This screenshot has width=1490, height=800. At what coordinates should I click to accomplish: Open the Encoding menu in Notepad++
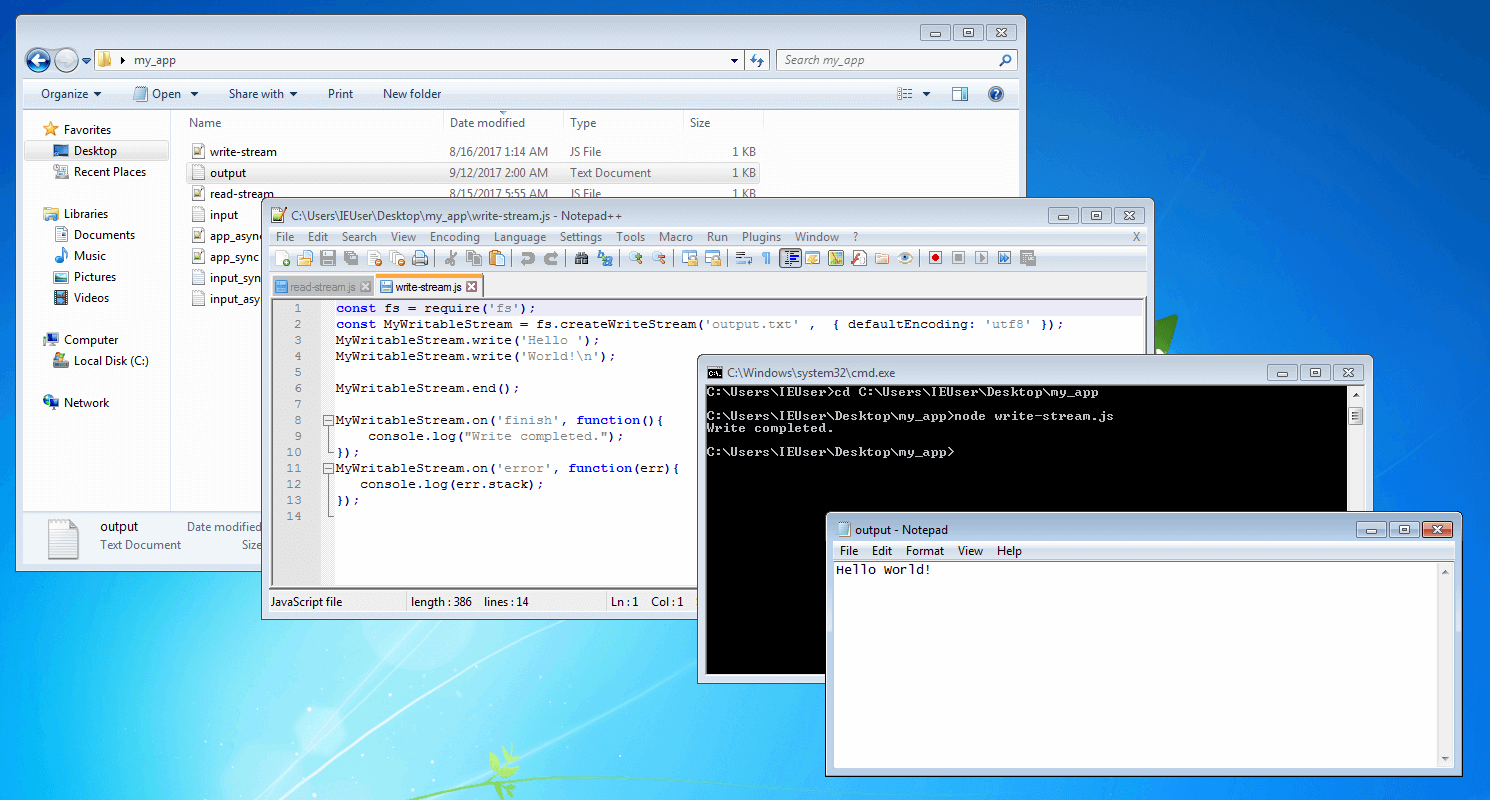coord(454,237)
